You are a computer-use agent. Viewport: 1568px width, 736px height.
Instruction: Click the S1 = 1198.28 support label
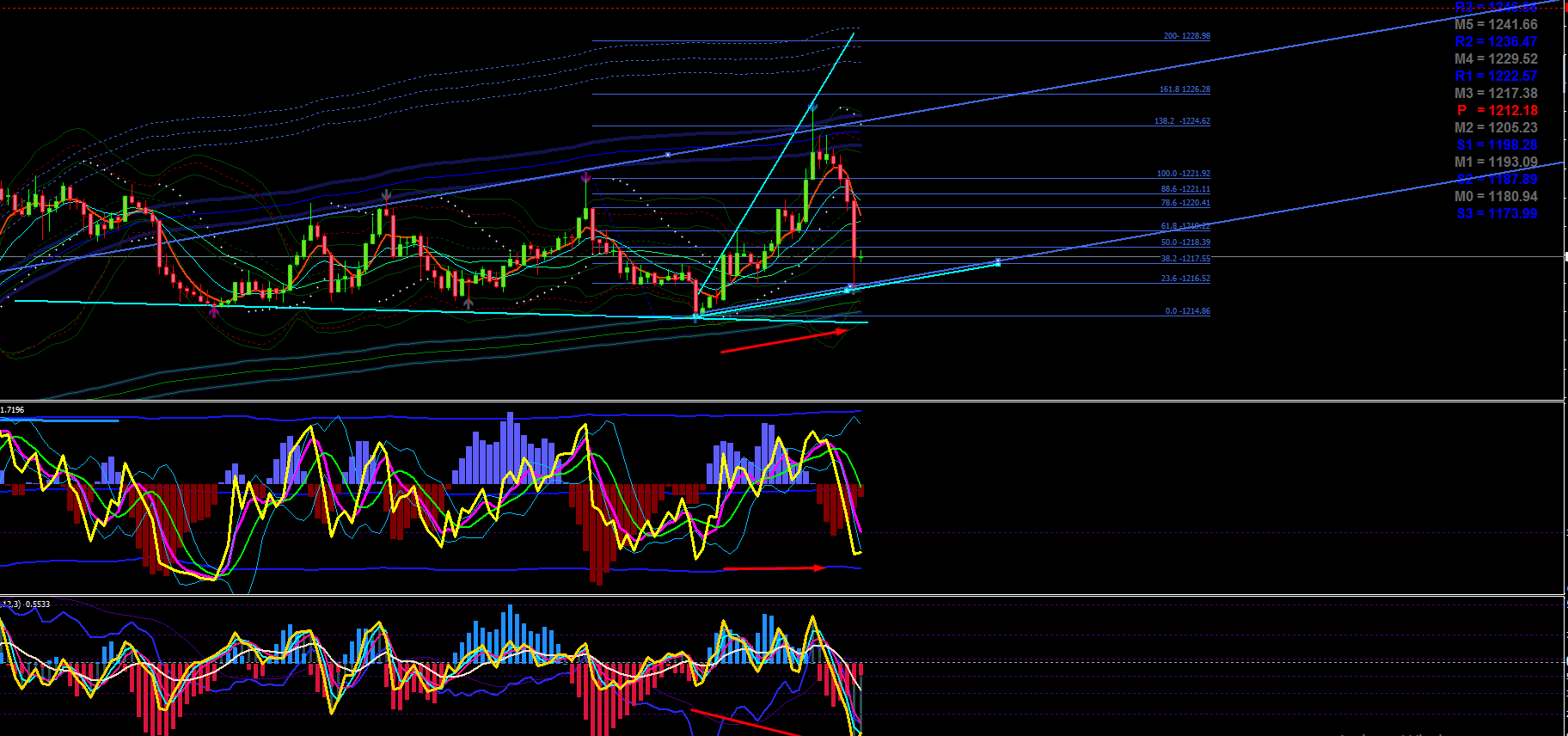click(x=1497, y=144)
